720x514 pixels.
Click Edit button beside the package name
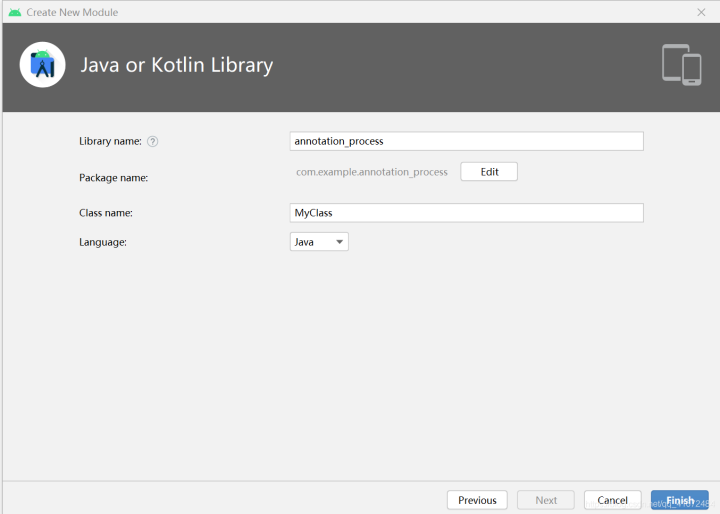click(x=489, y=172)
